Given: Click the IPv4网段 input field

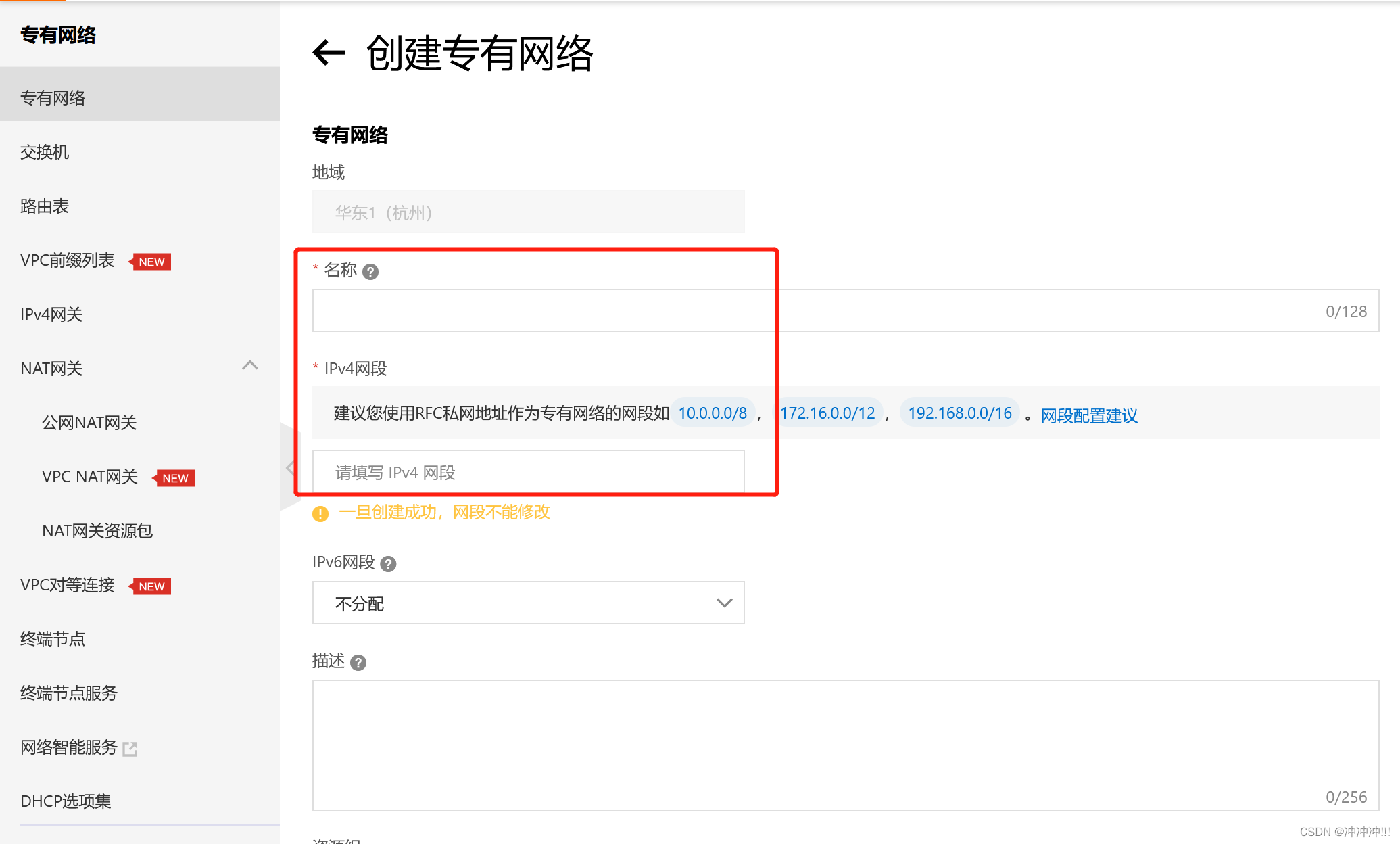Looking at the screenshot, I should 529,472.
